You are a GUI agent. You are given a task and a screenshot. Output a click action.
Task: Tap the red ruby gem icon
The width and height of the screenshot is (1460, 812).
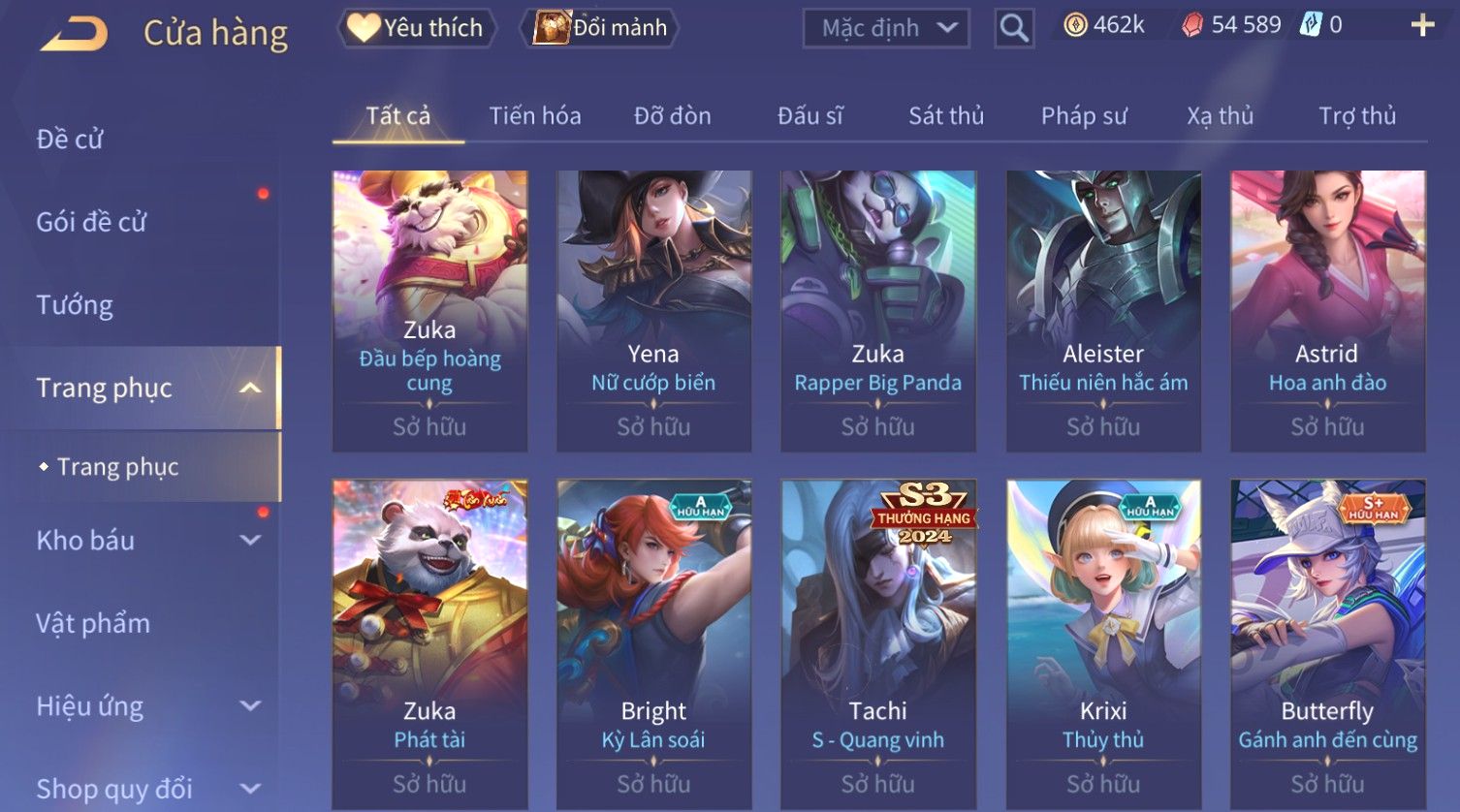pyautogui.click(x=1192, y=26)
